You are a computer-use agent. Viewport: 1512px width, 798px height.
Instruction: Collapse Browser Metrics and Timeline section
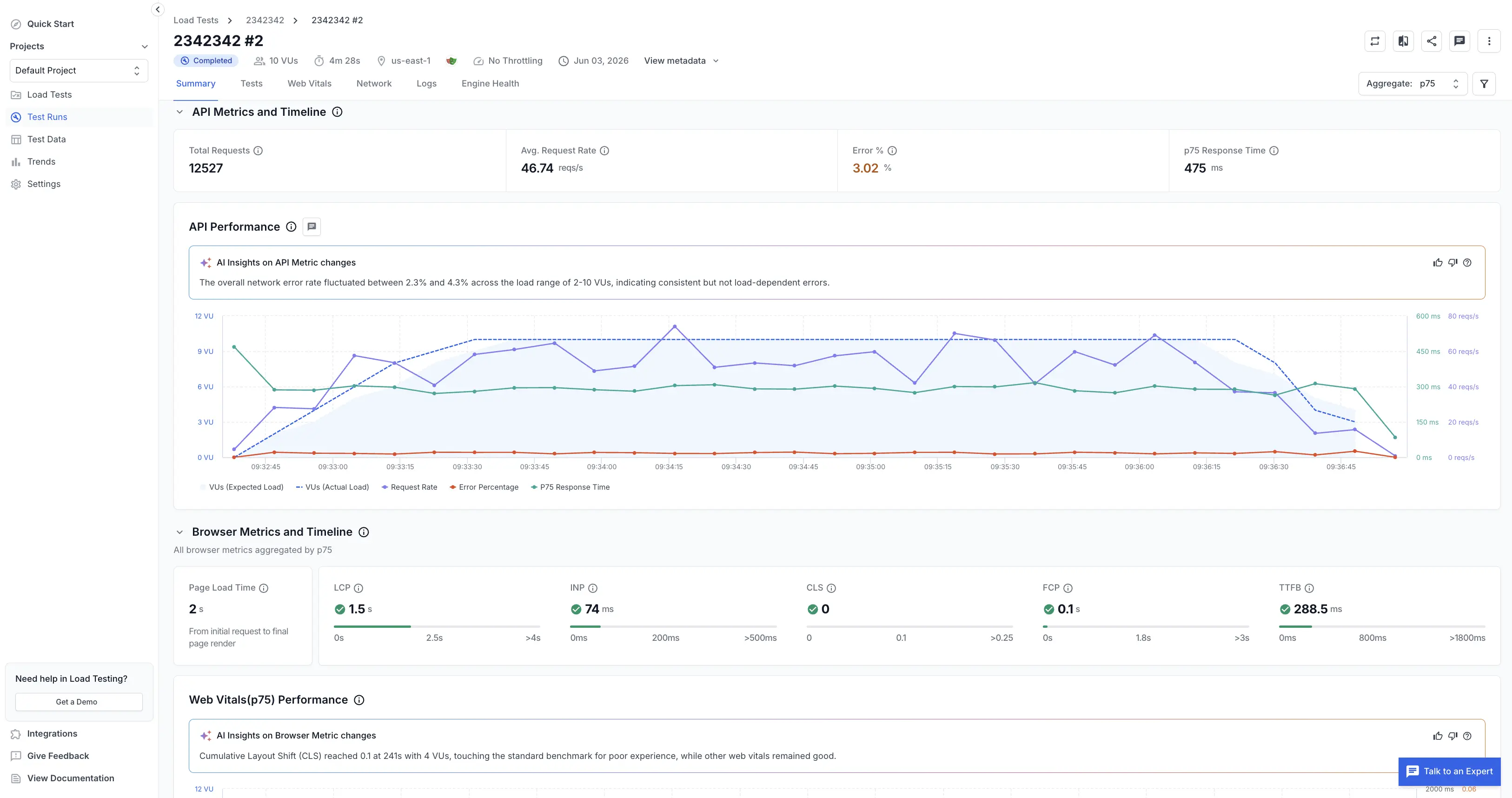[179, 532]
